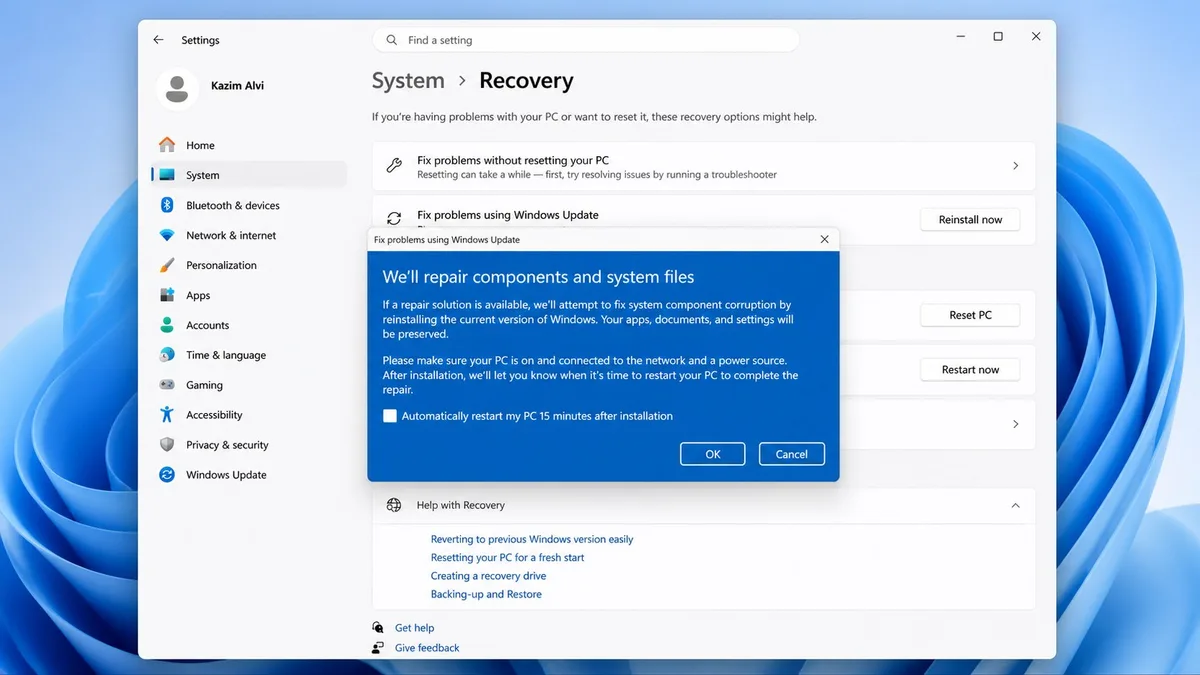Open Creating a recovery drive link
Image resolution: width=1200 pixels, height=675 pixels.
pyautogui.click(x=488, y=576)
